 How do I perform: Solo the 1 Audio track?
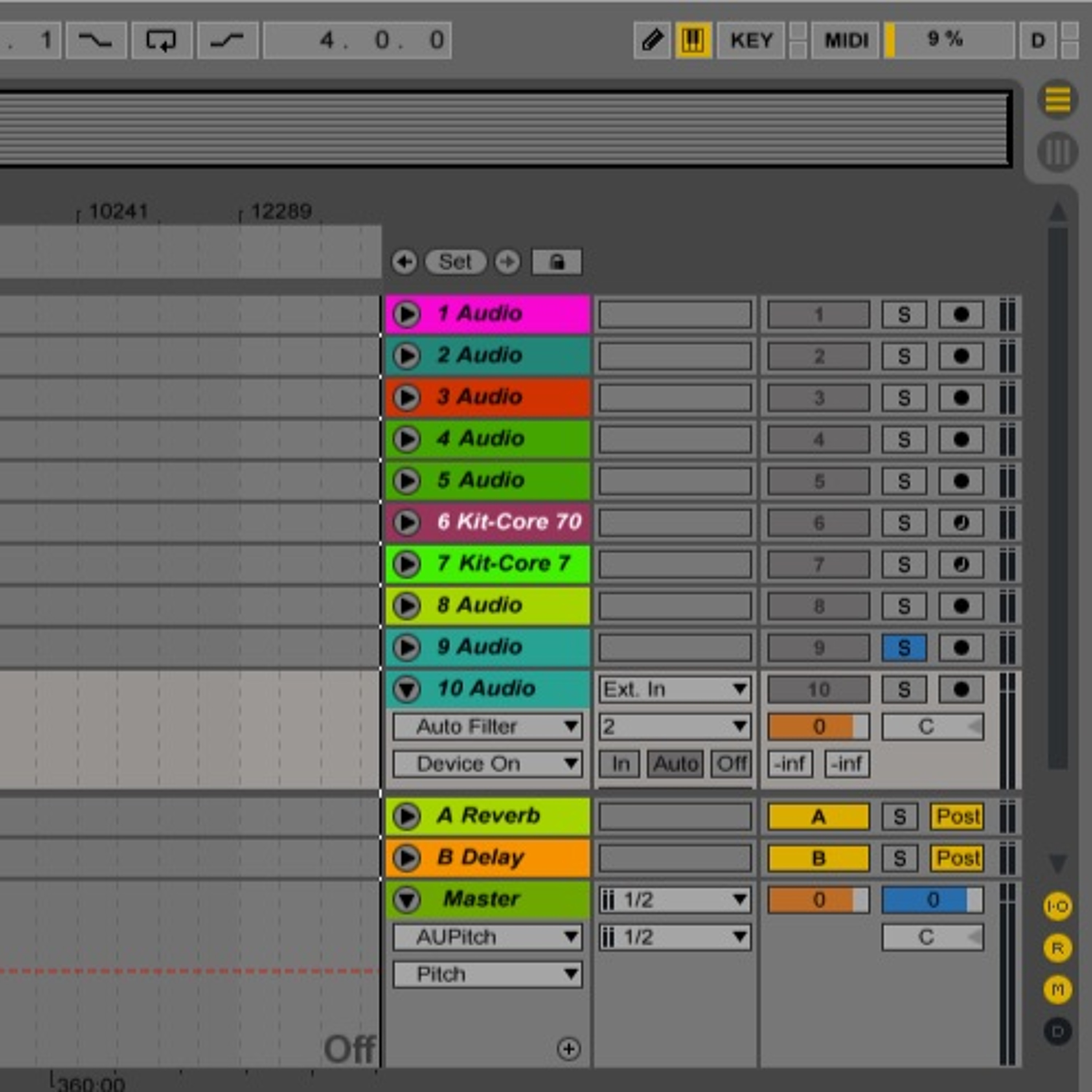[904, 314]
